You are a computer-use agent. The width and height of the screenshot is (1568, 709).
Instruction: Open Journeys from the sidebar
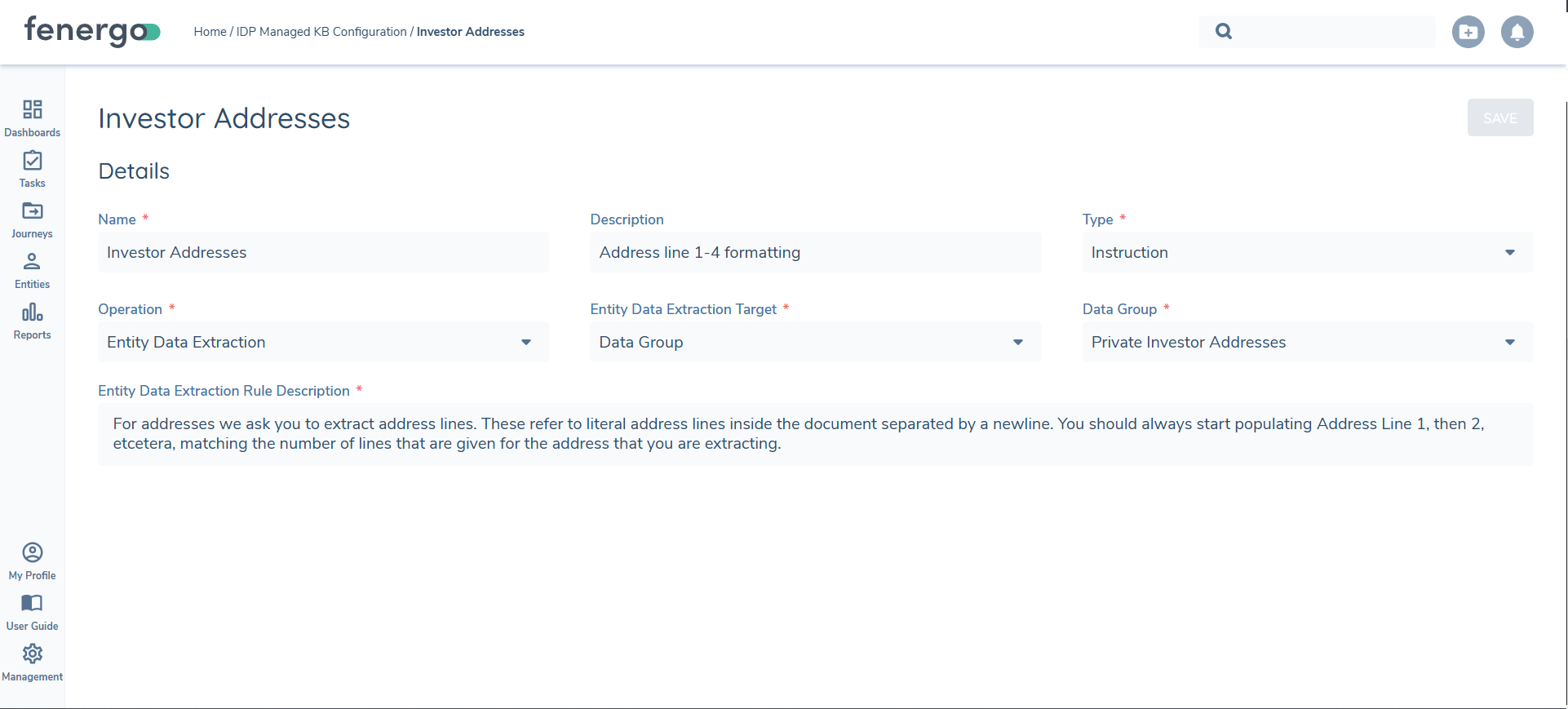tap(32, 212)
